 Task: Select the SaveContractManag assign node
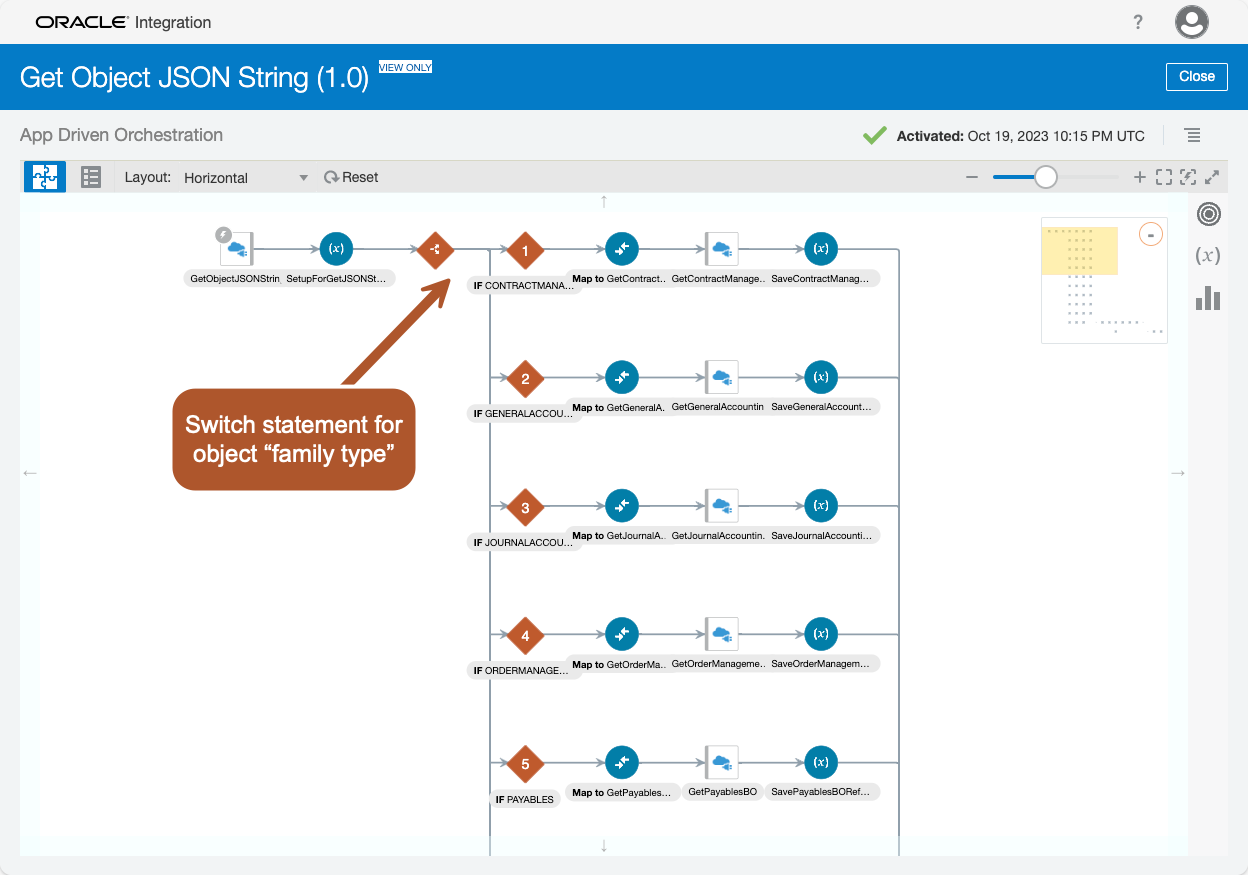click(820, 248)
